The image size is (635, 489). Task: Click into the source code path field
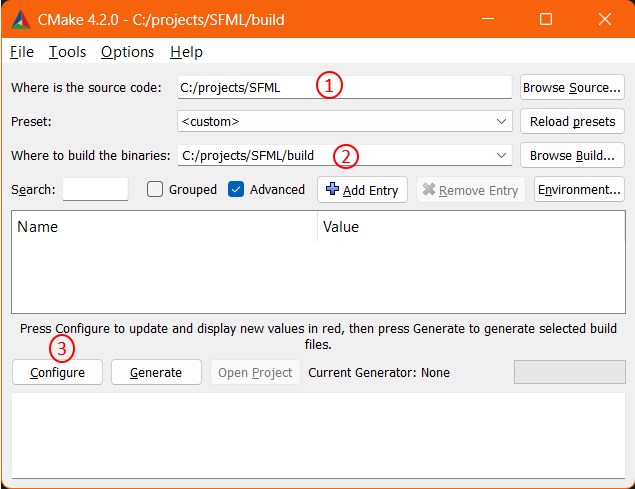click(x=345, y=88)
